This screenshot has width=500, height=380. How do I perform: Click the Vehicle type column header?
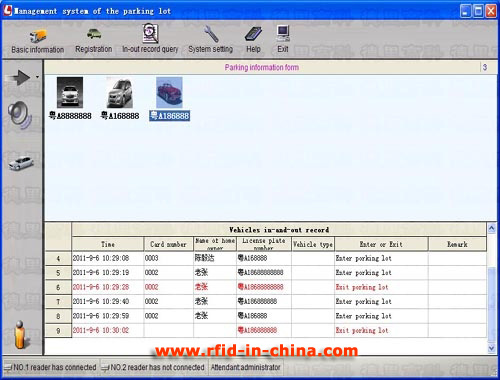[313, 244]
